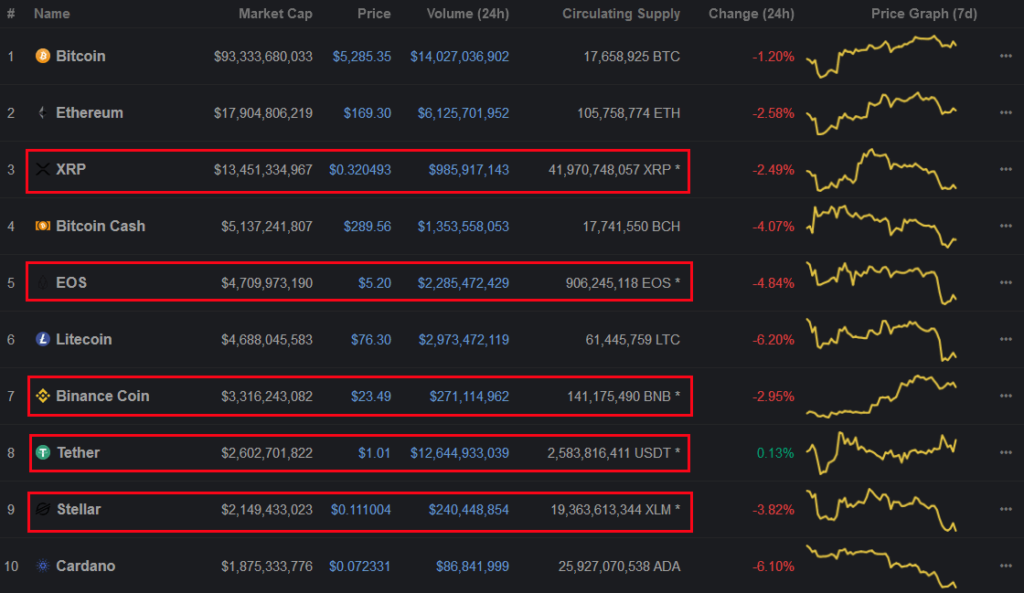Select the Ethereum logo icon

(x=41, y=113)
